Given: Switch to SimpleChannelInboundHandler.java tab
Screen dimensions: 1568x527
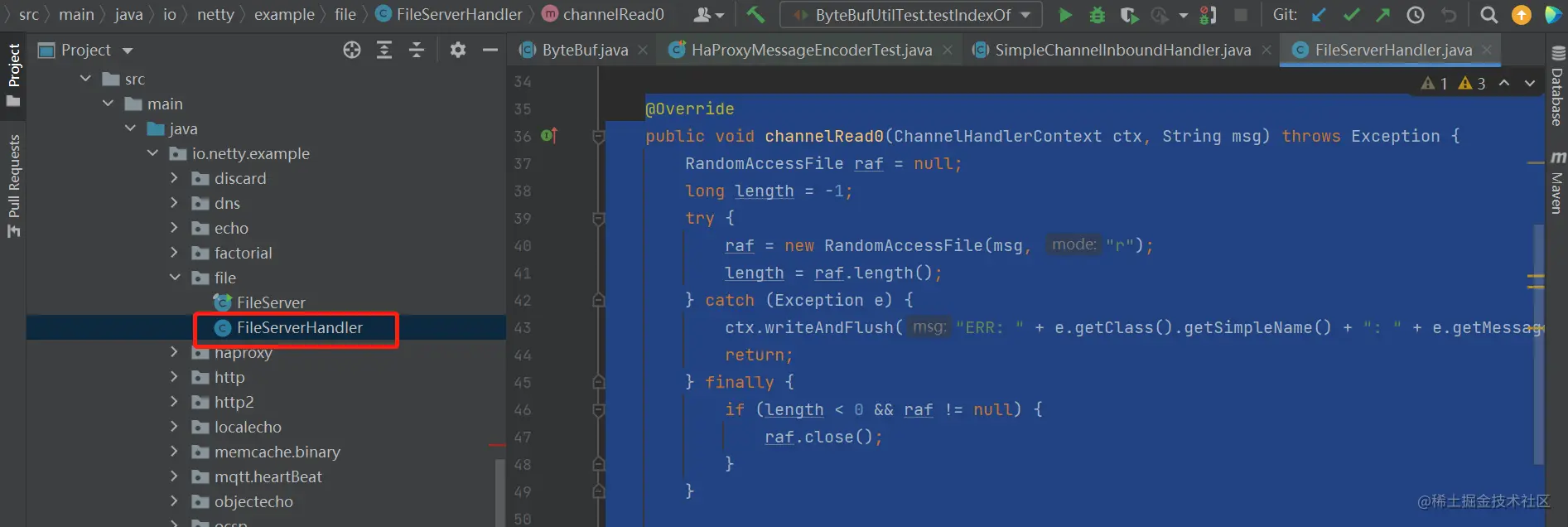Looking at the screenshot, I should [1122, 50].
